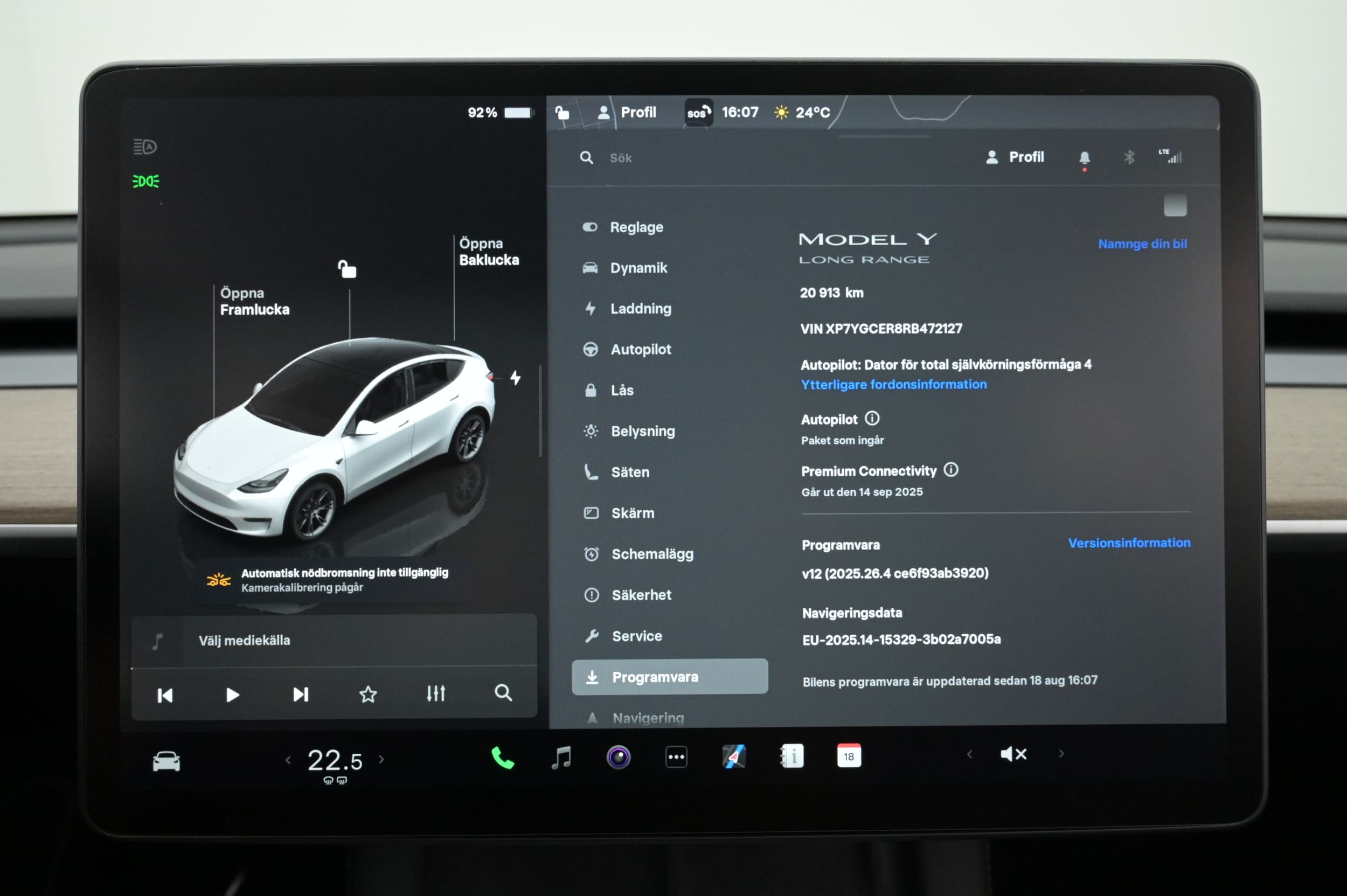Open the phone app in the dock
Image resolution: width=1347 pixels, height=896 pixels.
[x=502, y=758]
